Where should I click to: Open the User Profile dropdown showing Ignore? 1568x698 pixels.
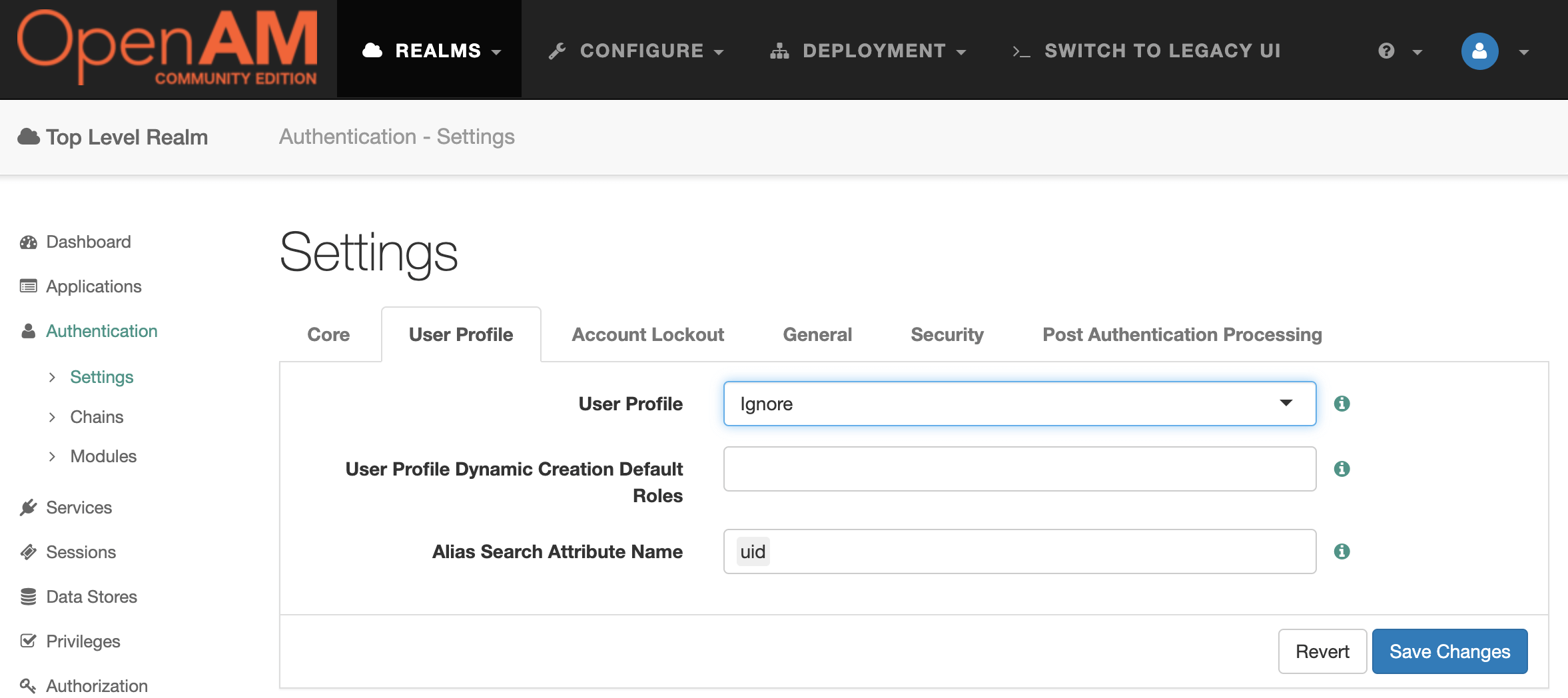click(x=1019, y=404)
